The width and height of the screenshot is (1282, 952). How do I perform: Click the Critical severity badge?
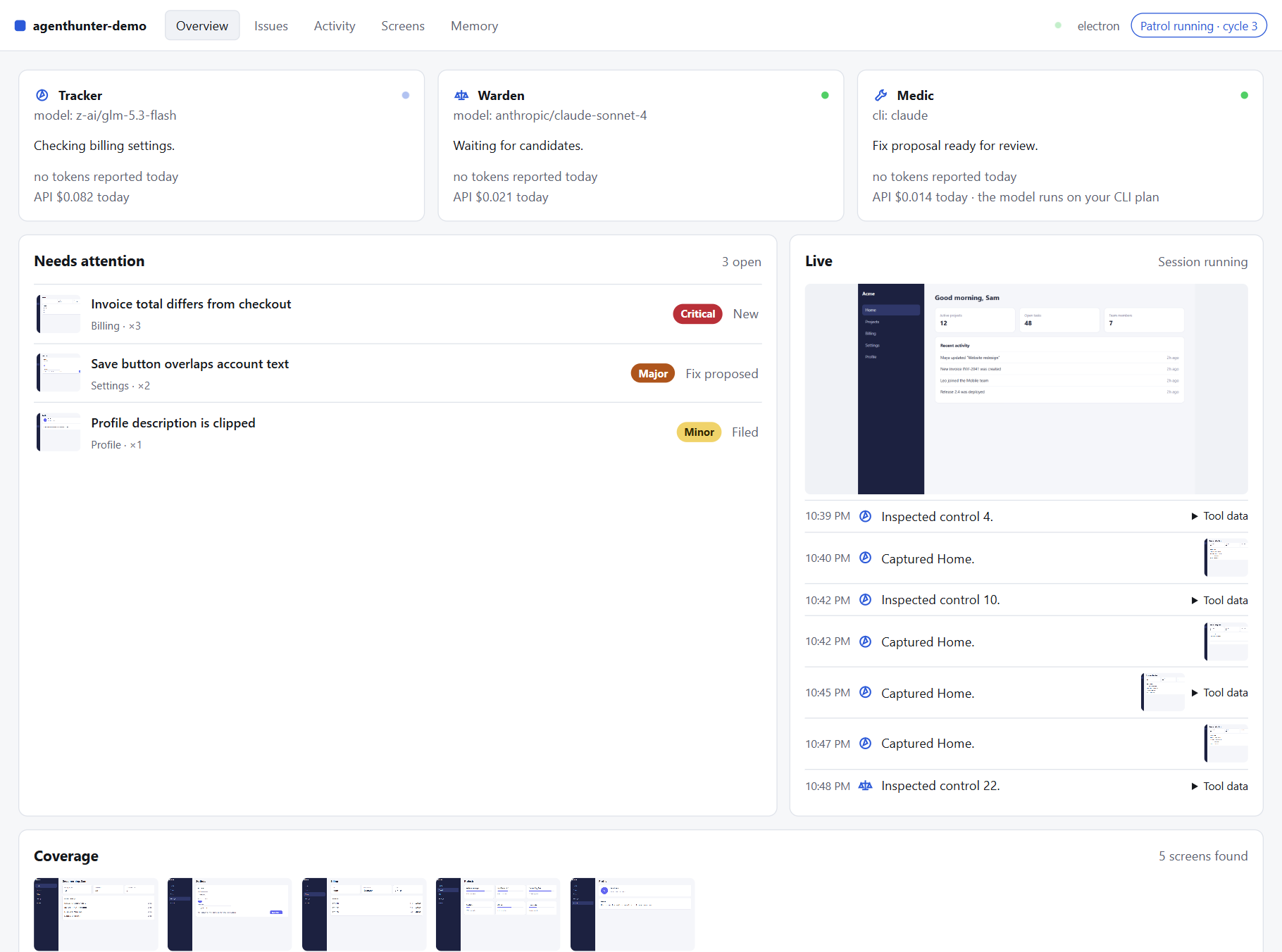697,314
